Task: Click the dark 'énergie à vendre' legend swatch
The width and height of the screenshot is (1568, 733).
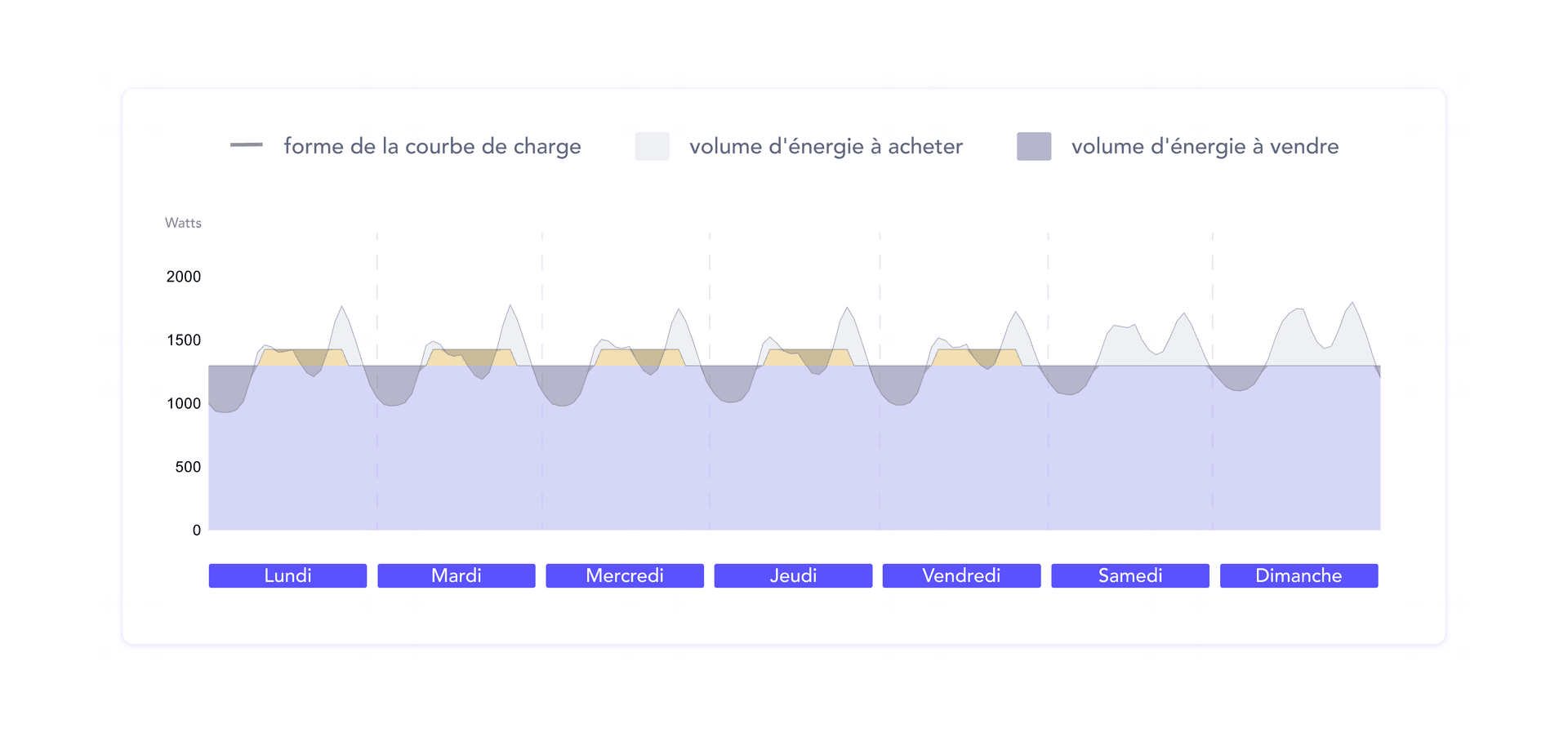Action: (1033, 146)
